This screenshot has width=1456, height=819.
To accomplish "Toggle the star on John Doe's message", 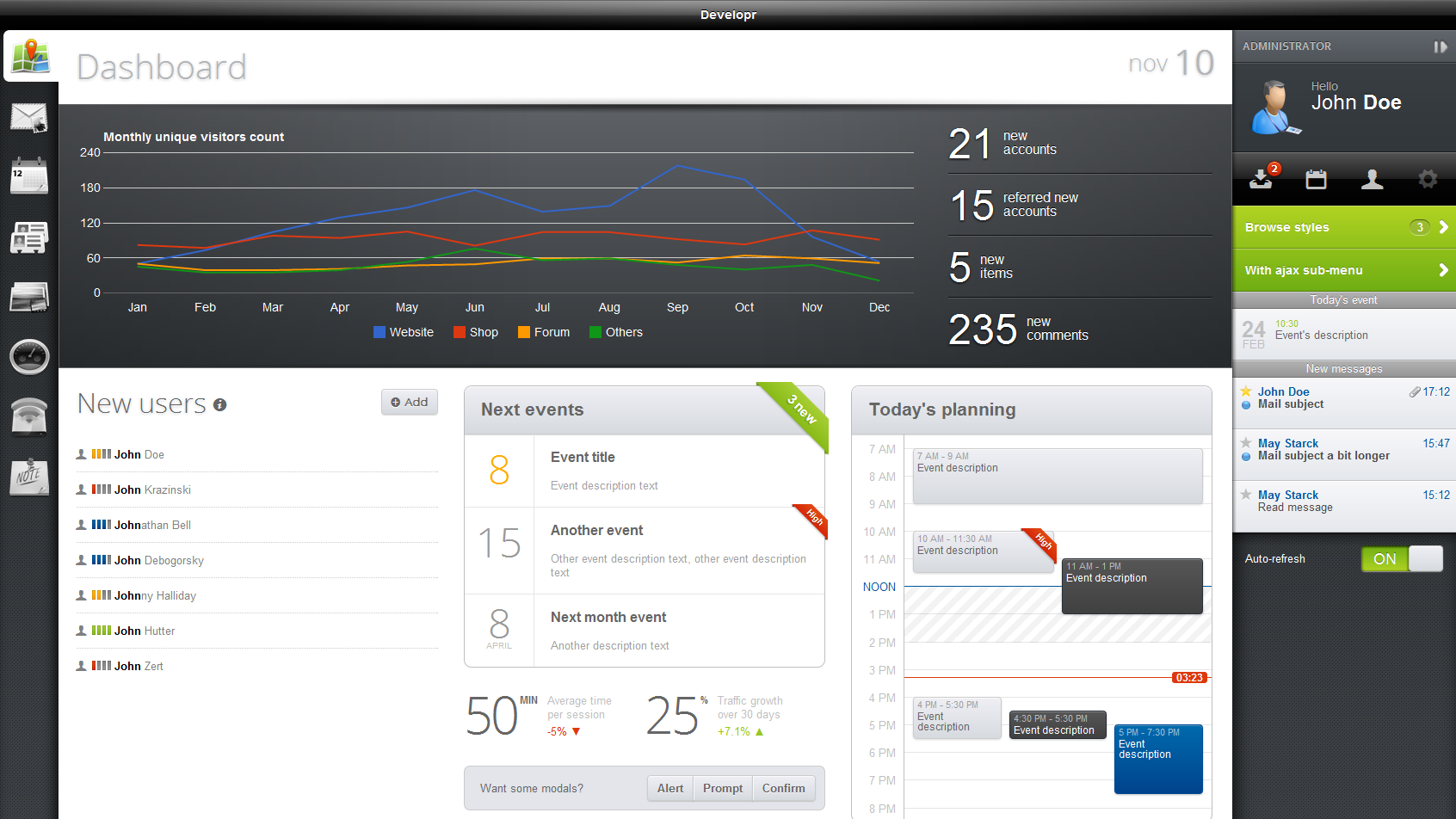I will pos(1246,391).
